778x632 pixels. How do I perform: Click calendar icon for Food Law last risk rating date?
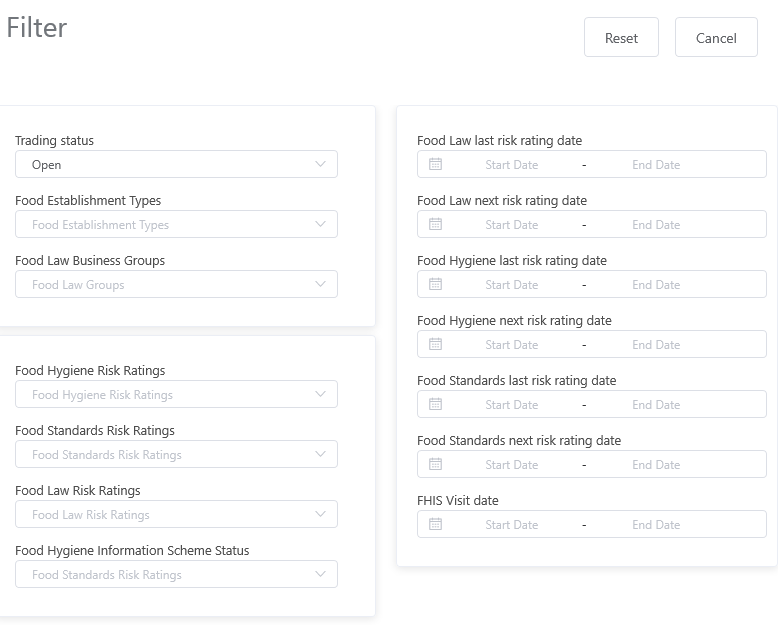435,164
